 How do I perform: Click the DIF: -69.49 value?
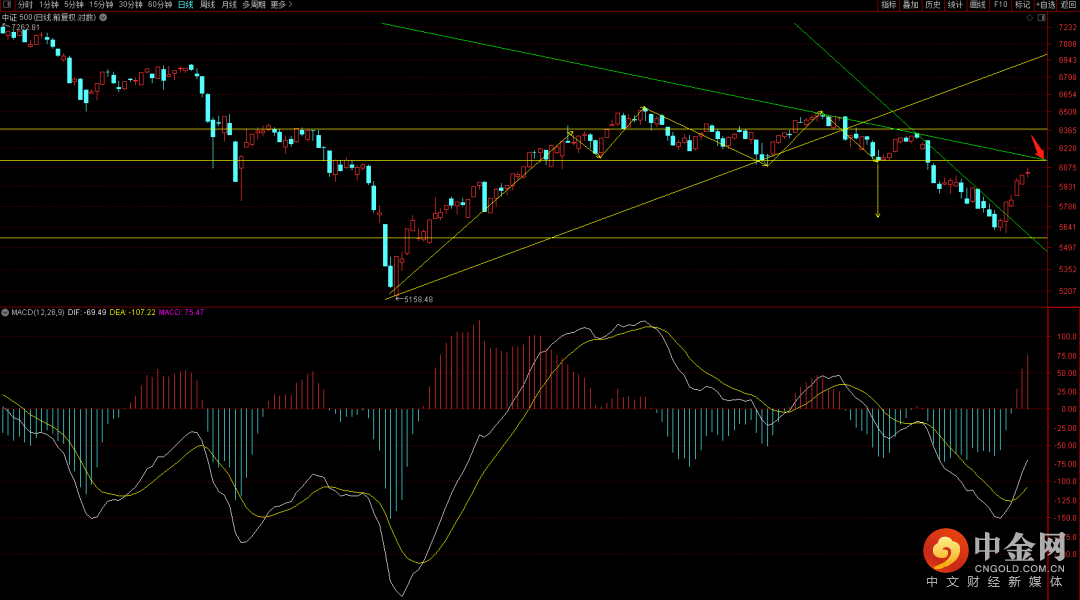pyautogui.click(x=87, y=312)
